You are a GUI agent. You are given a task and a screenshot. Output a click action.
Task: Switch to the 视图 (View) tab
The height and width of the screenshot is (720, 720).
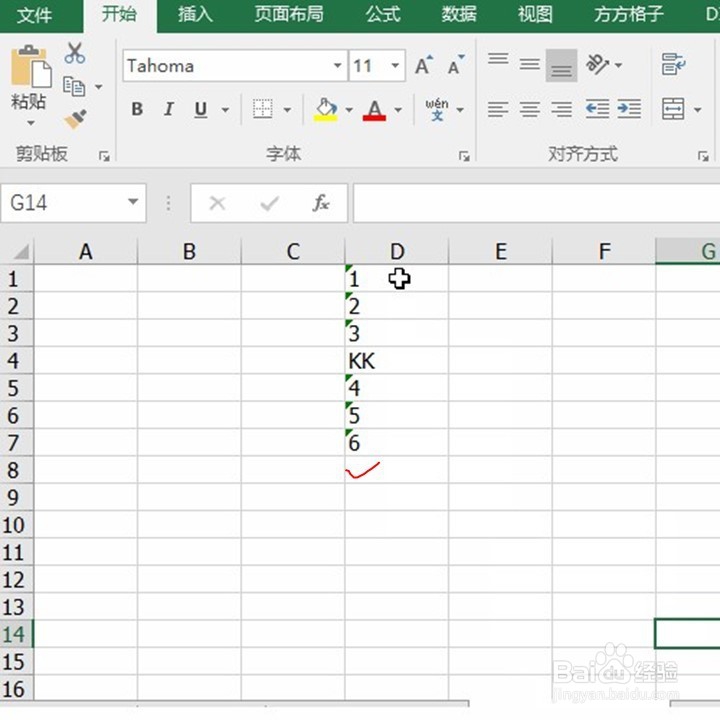tap(535, 14)
